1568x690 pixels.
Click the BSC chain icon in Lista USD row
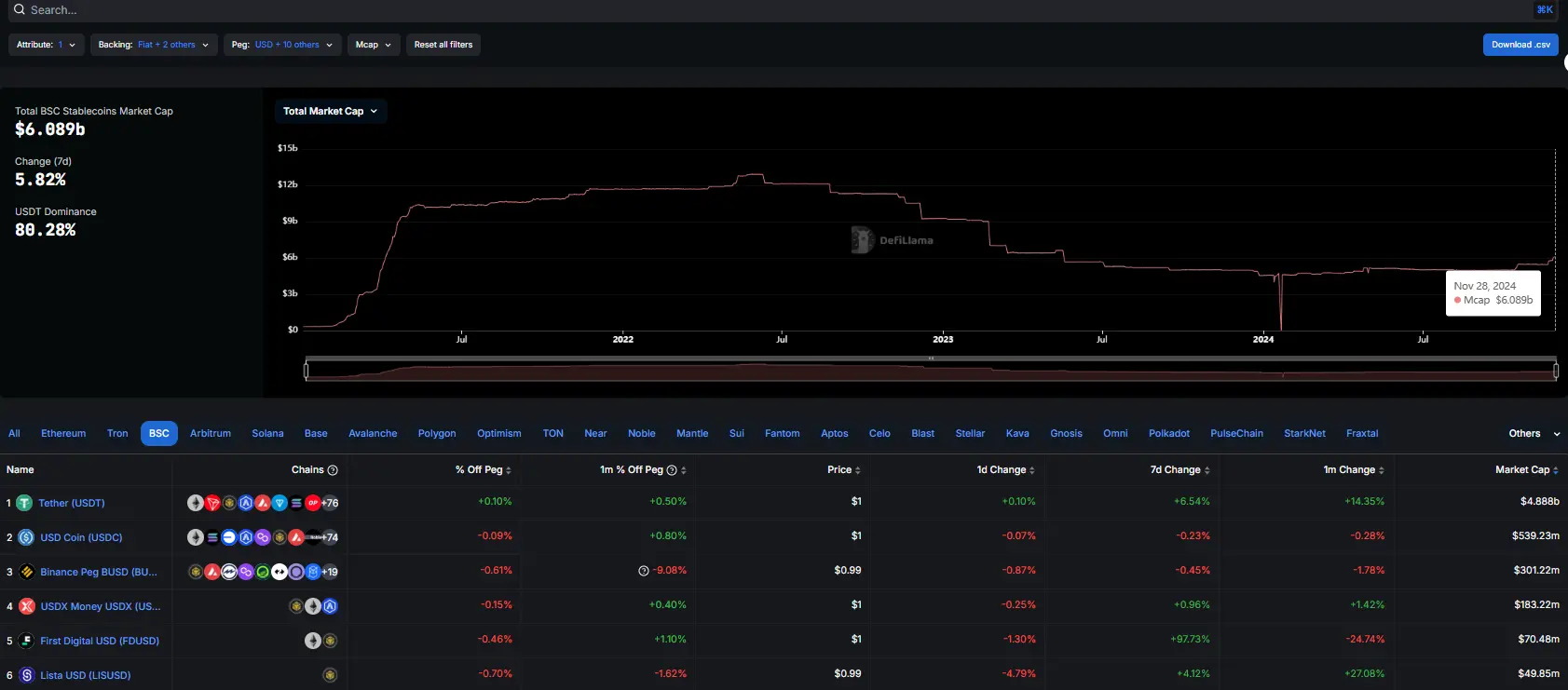pos(330,675)
